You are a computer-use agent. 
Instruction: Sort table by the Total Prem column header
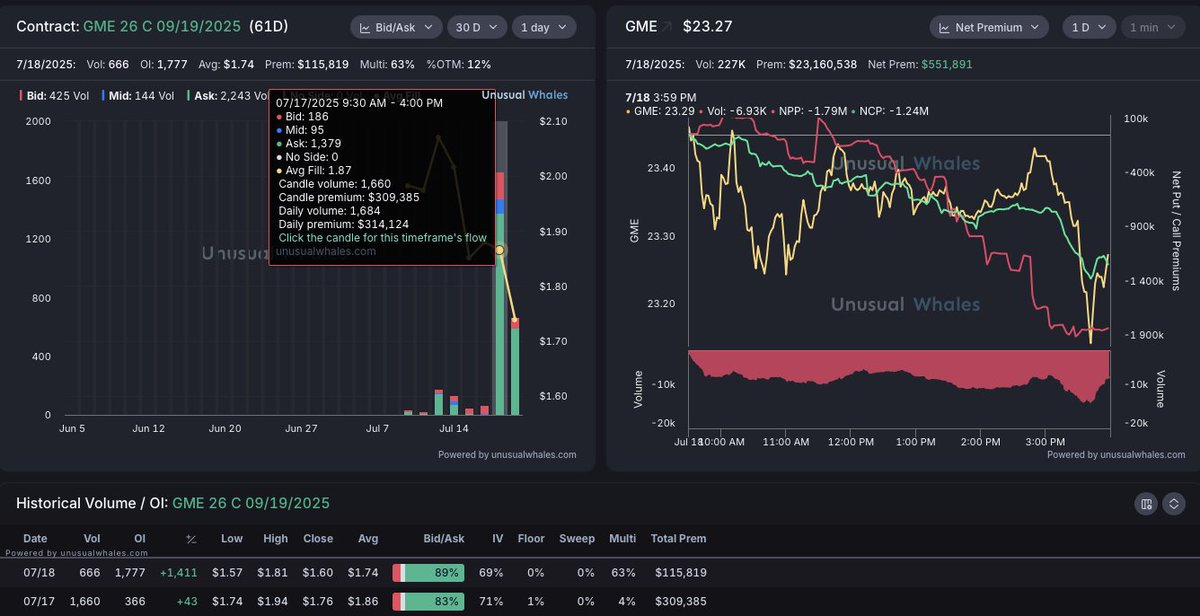[x=678, y=538]
